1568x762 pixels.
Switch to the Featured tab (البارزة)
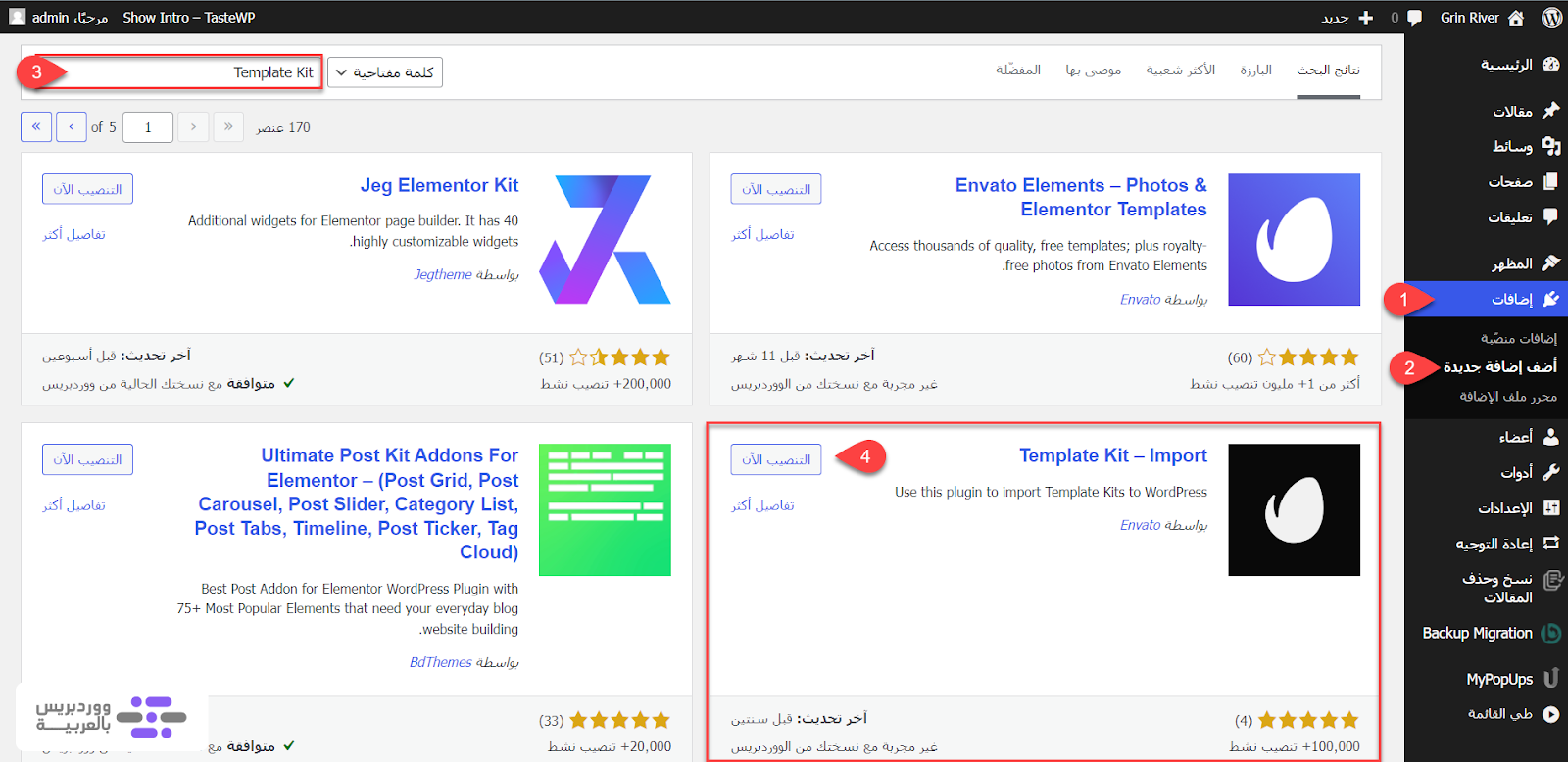[1255, 71]
